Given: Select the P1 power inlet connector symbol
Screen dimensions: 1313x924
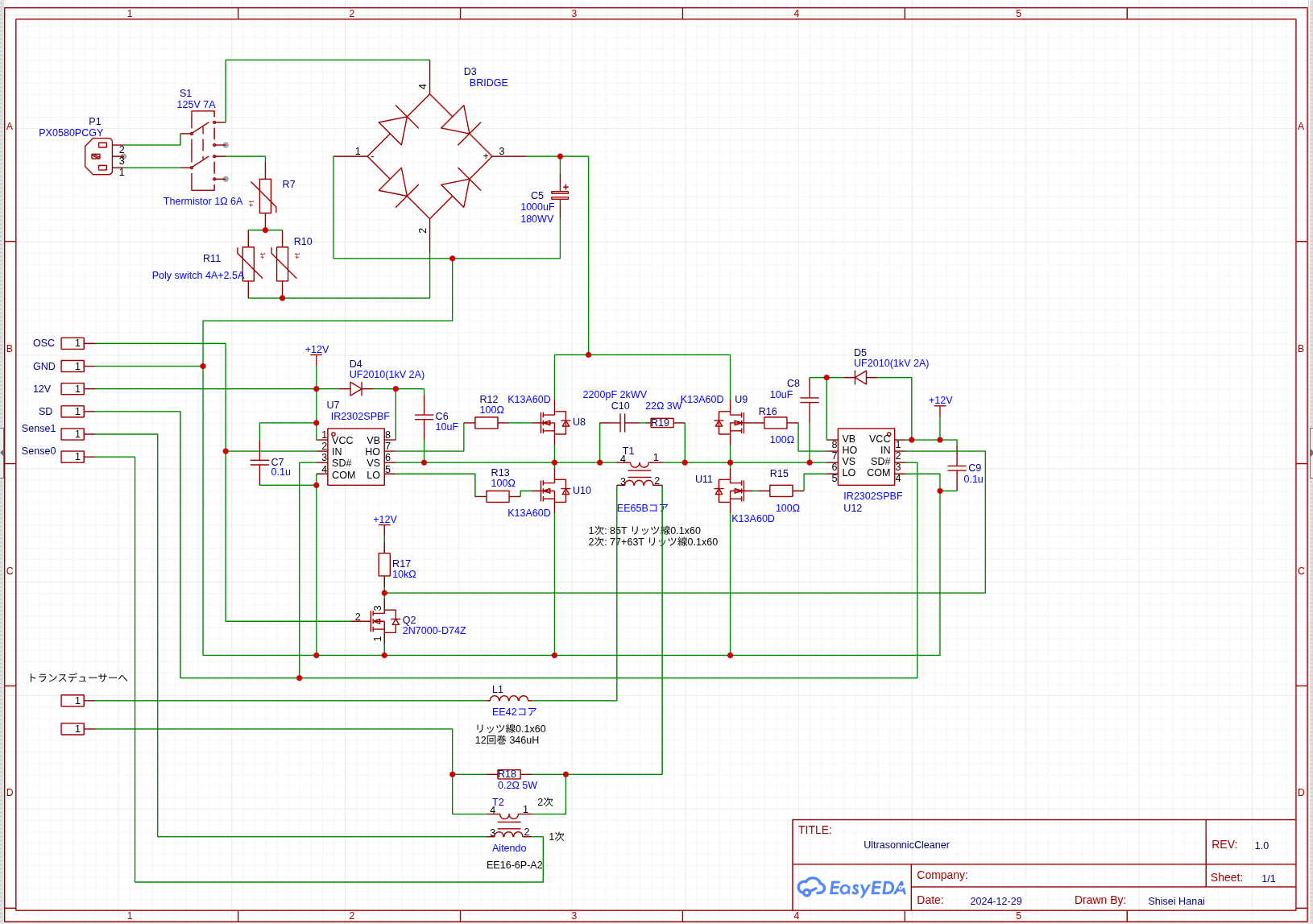Looking at the screenshot, I should point(98,156).
